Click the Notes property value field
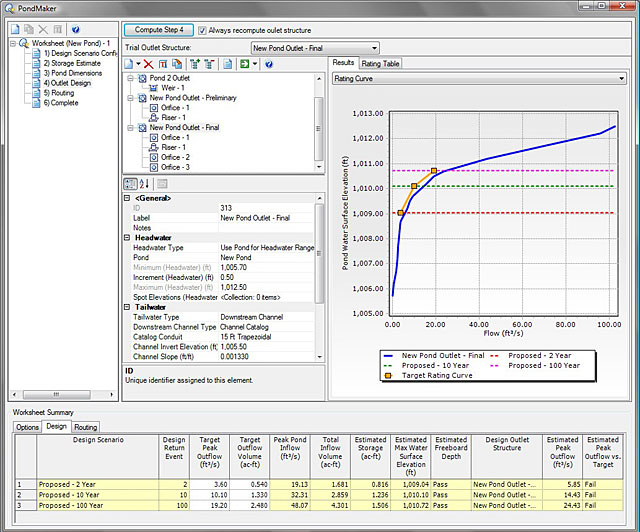The width and height of the screenshot is (640, 532). (x=266, y=228)
